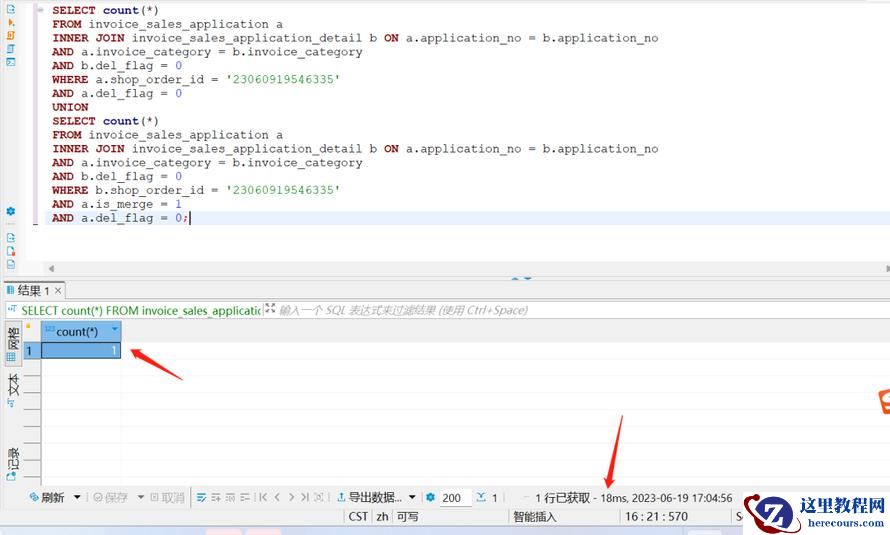Go to the last row of the results
The height and width of the screenshot is (535, 890).
tap(305, 498)
